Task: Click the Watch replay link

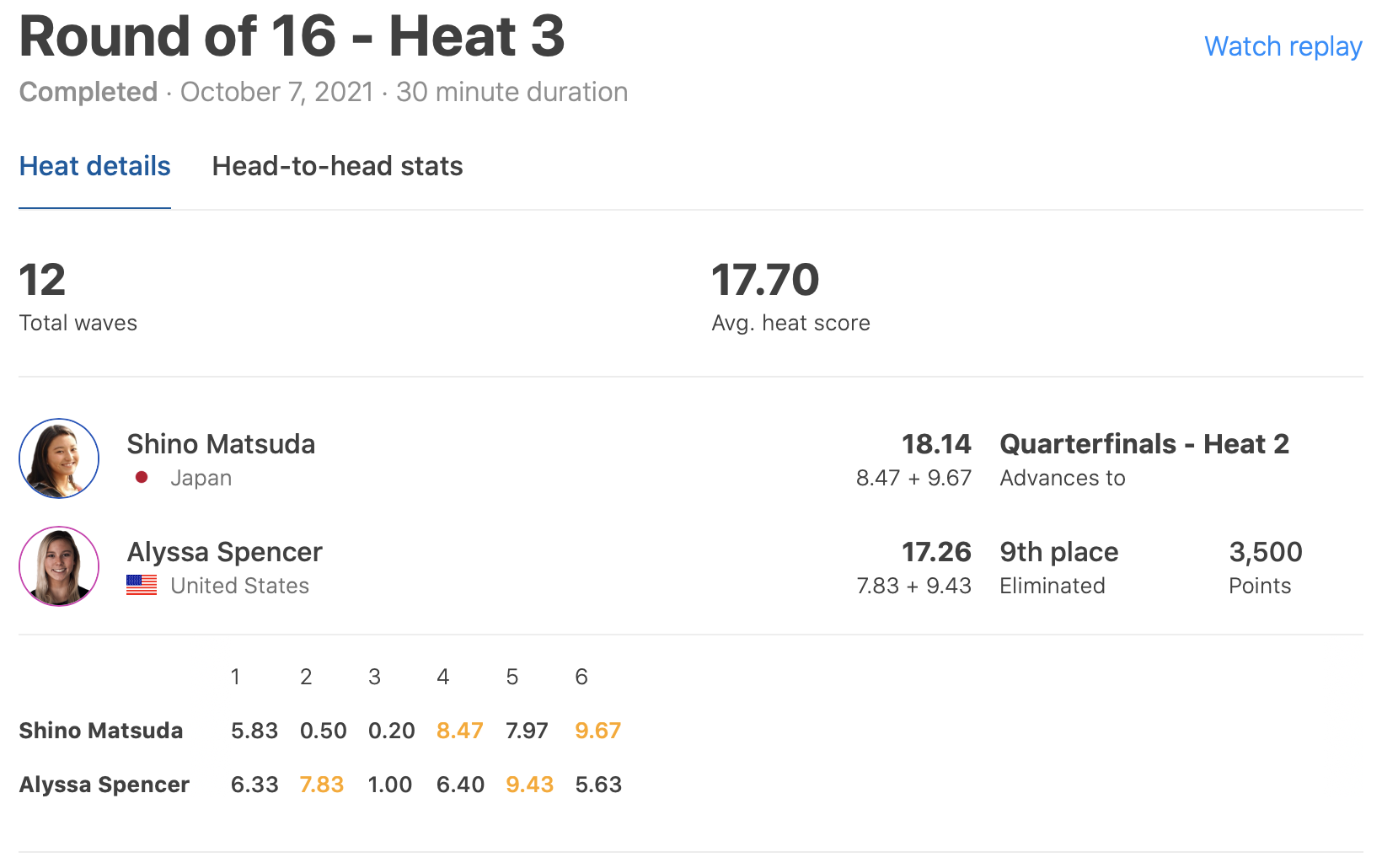Action: [1283, 46]
